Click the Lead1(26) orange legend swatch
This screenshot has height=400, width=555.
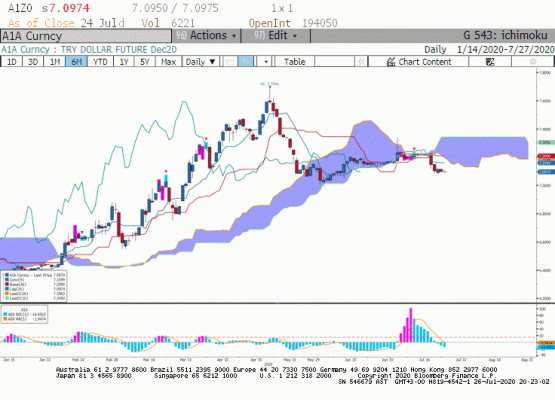tap(7, 293)
